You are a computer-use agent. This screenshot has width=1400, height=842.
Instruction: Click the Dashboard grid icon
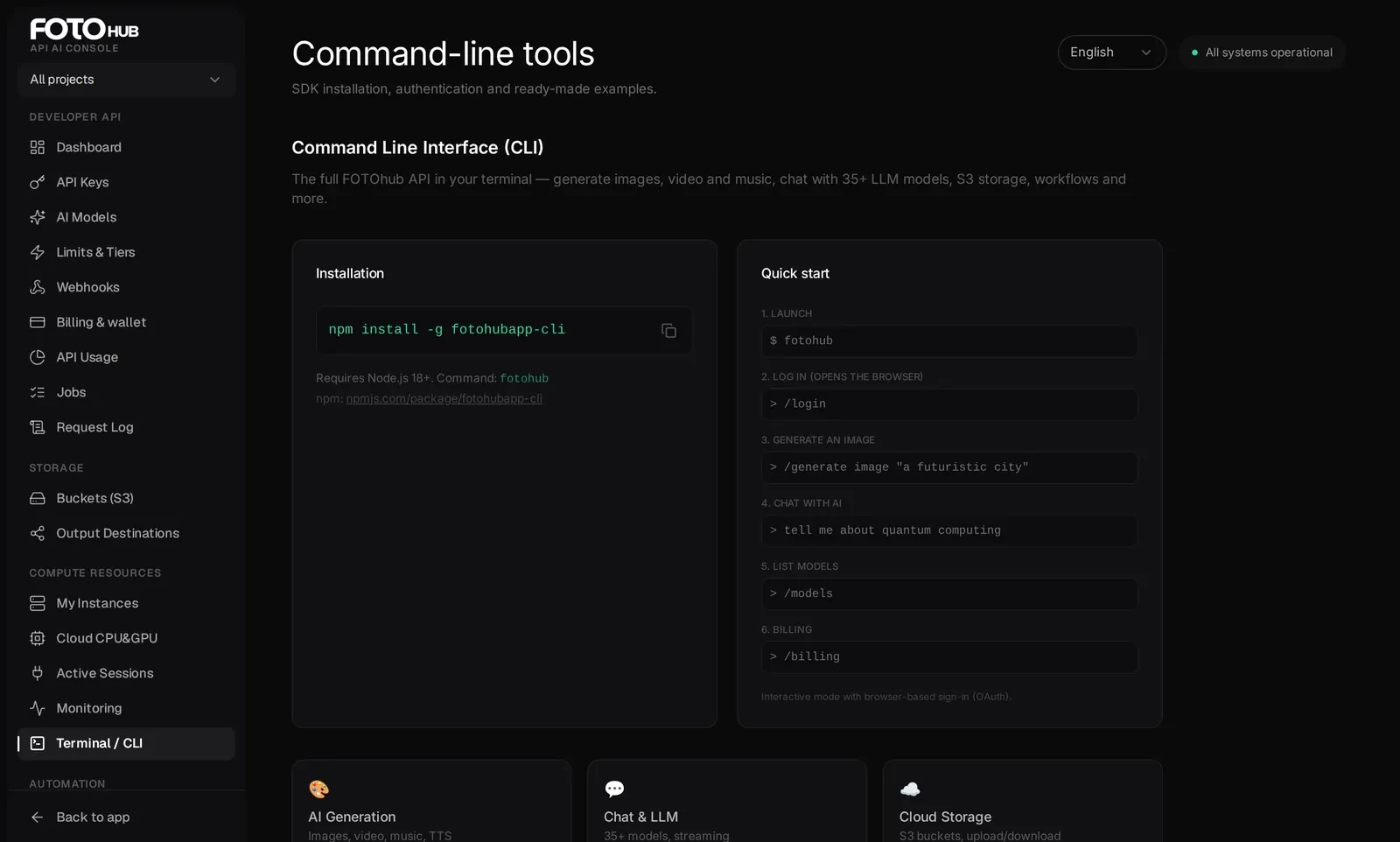38,147
